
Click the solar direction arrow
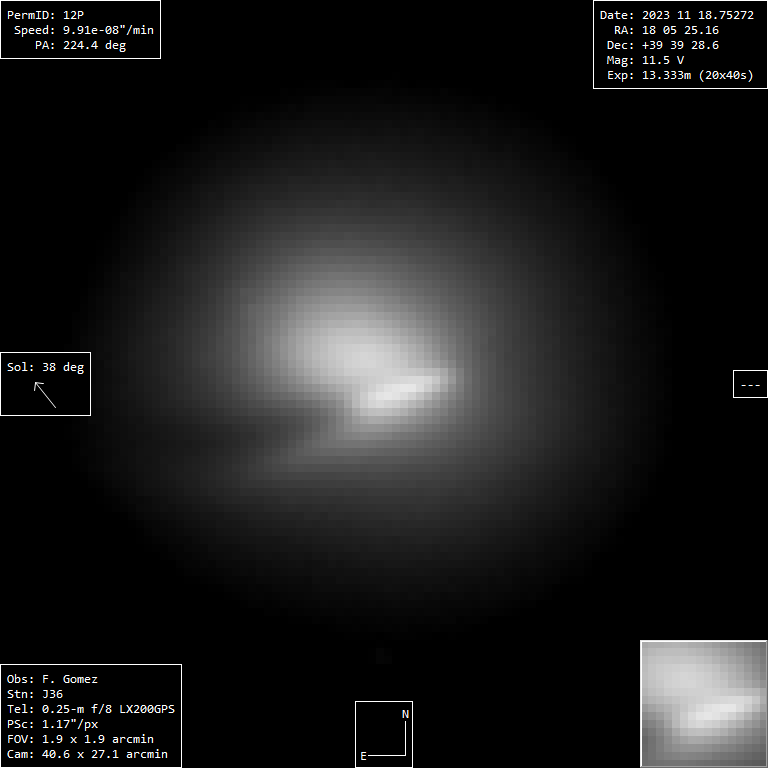click(x=45, y=395)
